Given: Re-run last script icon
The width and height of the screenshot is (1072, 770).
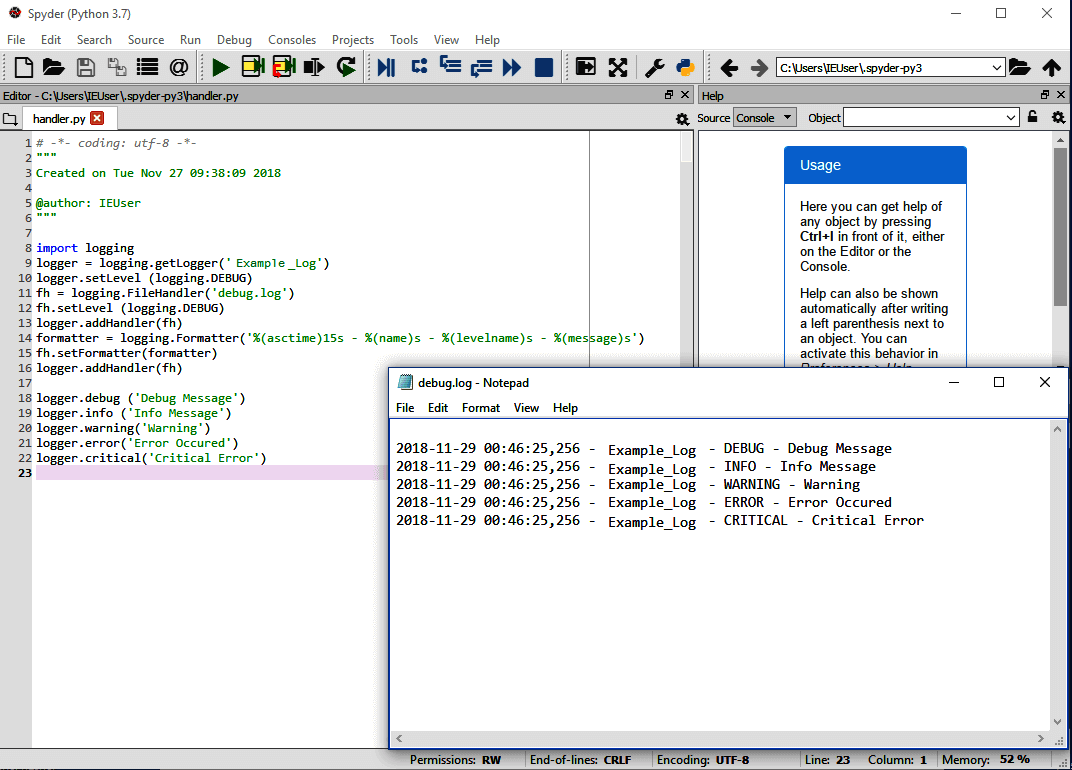Looking at the screenshot, I should point(346,67).
